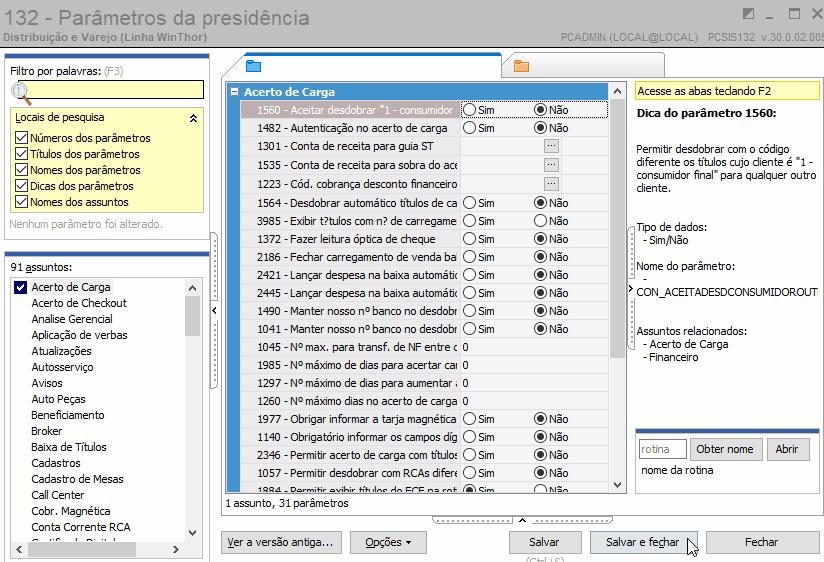Switch to the orange folder tab

click(x=521, y=66)
